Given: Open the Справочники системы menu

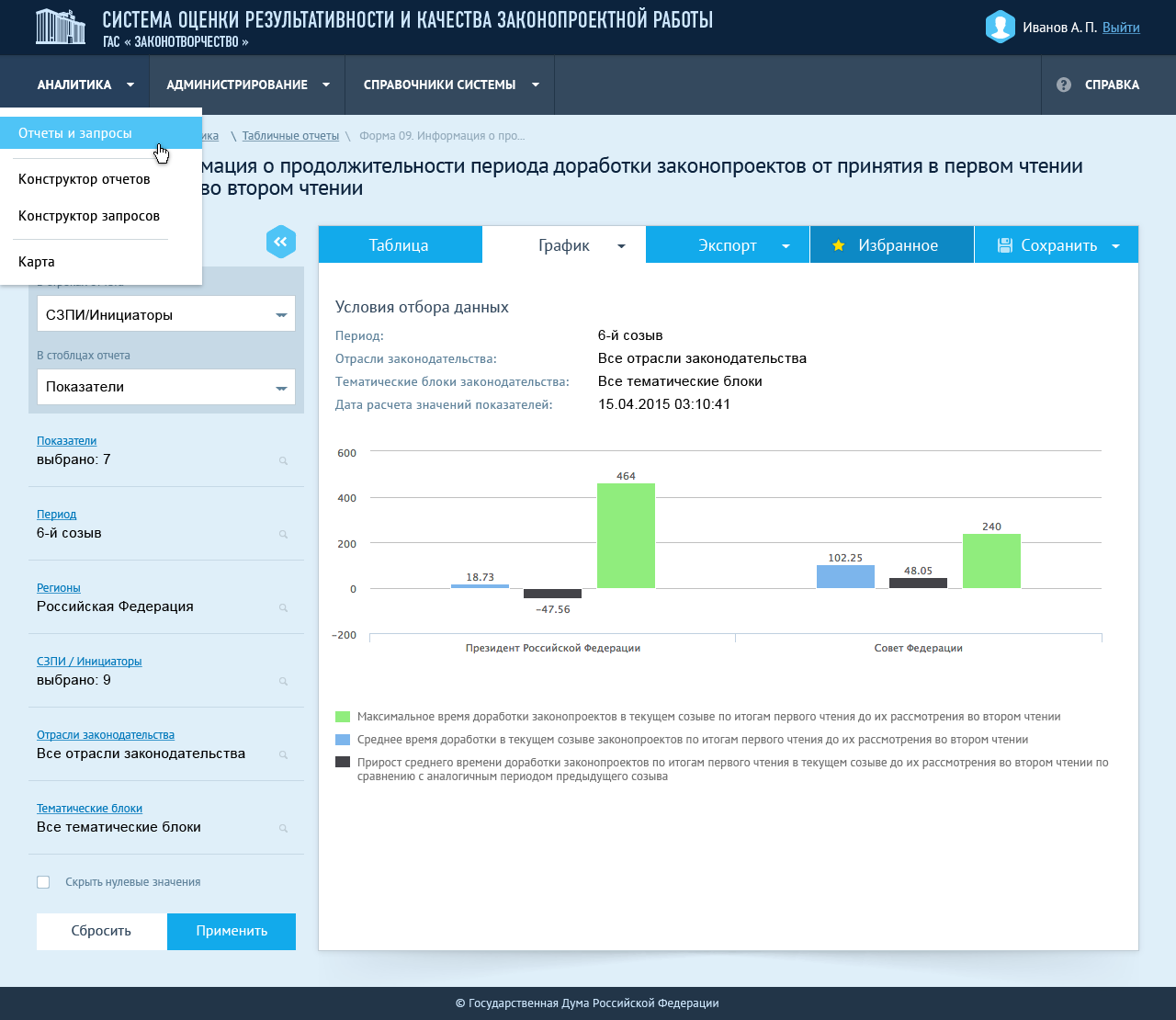Looking at the screenshot, I should [x=450, y=85].
